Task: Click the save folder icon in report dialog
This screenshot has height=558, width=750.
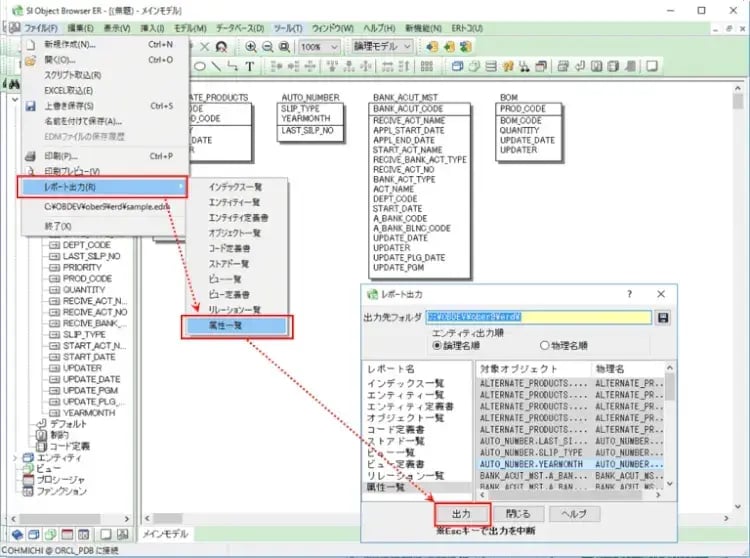Action: pyautogui.click(x=662, y=317)
